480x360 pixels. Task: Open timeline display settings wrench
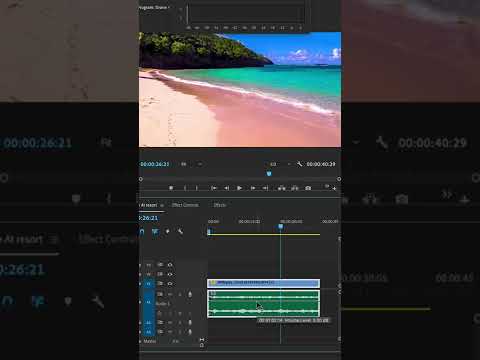[180, 231]
